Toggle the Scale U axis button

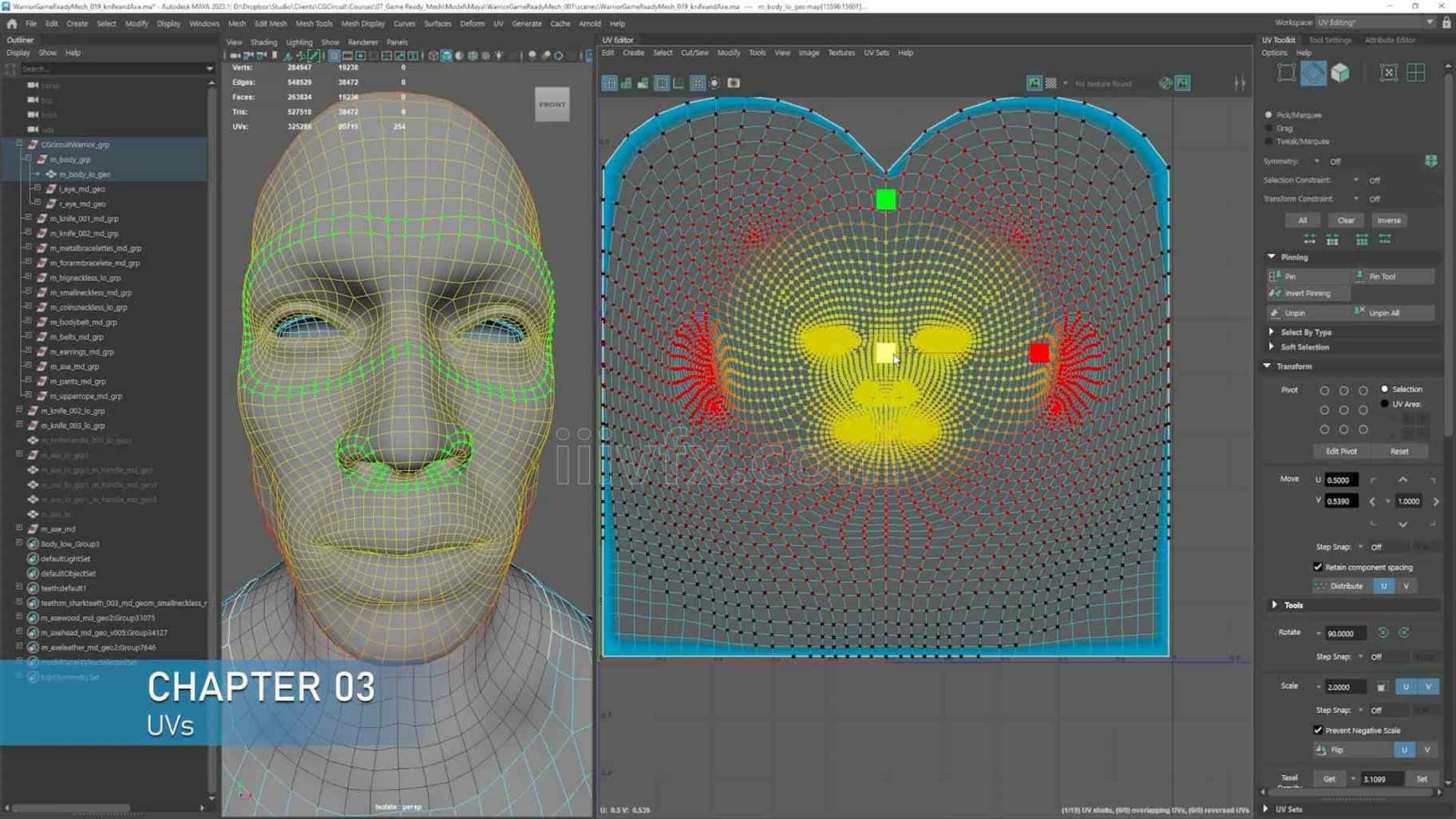pyautogui.click(x=1406, y=686)
